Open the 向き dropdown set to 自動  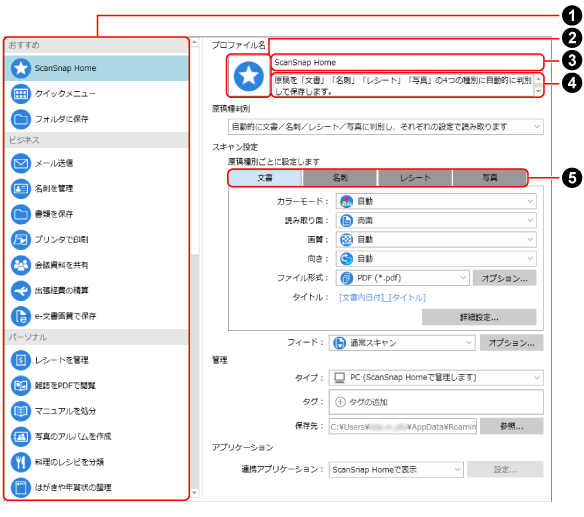tap(436, 258)
